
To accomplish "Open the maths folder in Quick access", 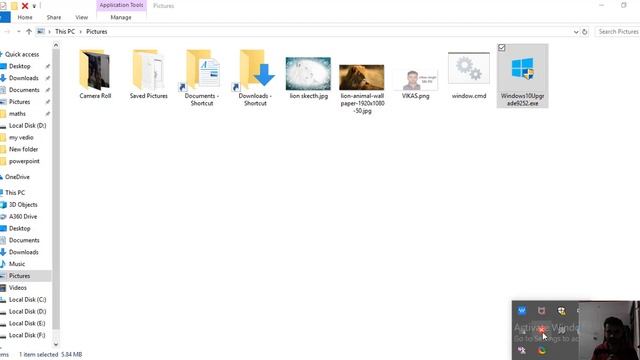I will [x=17, y=113].
